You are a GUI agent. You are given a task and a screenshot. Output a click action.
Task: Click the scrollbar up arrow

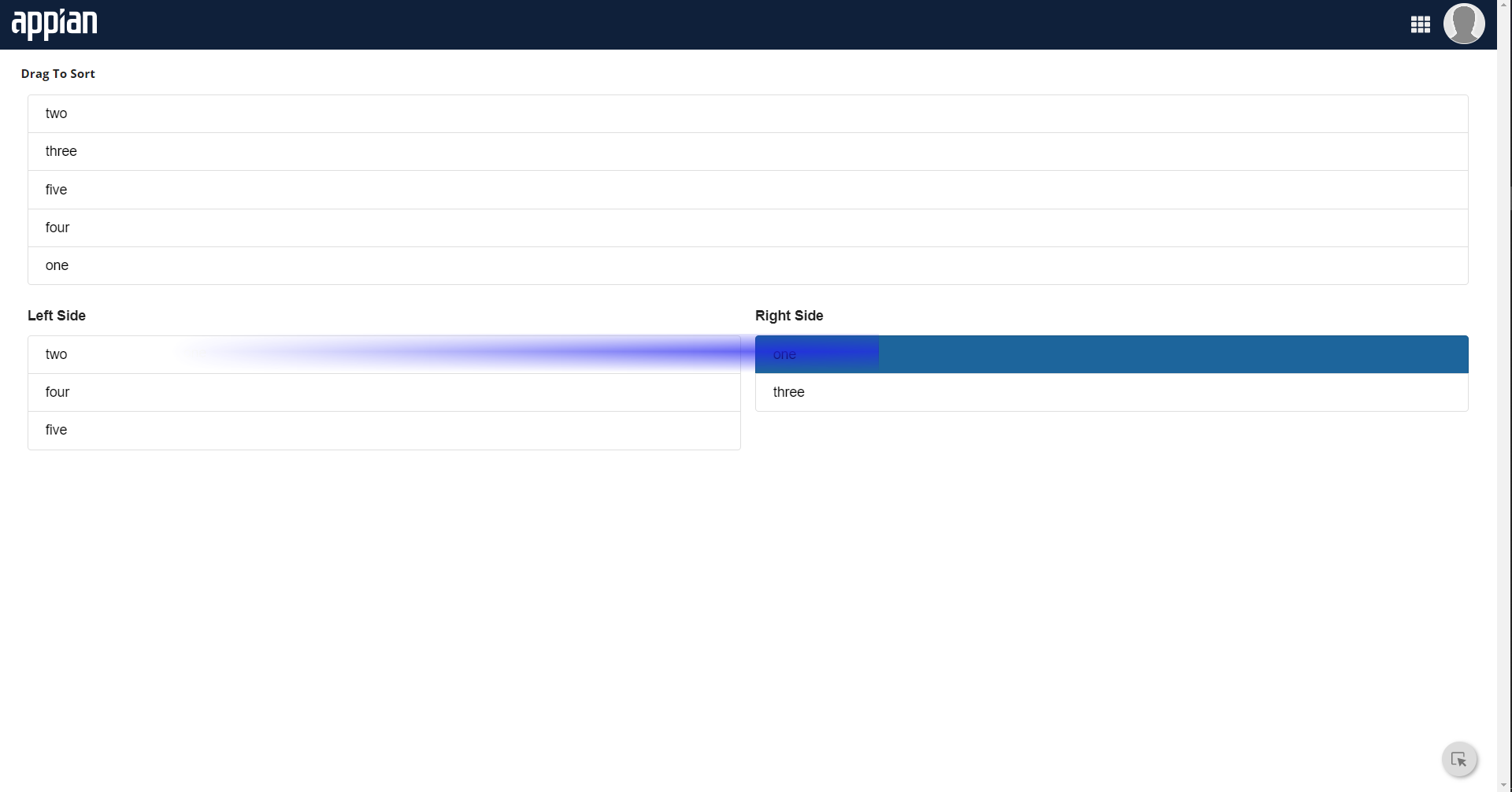1504,5
